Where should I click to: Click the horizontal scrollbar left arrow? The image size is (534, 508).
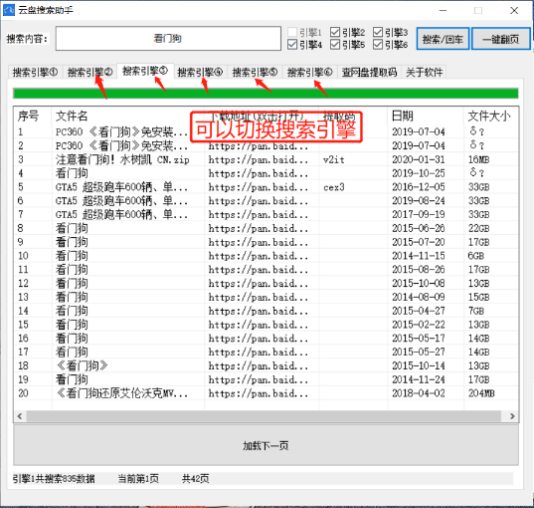[x=20, y=416]
